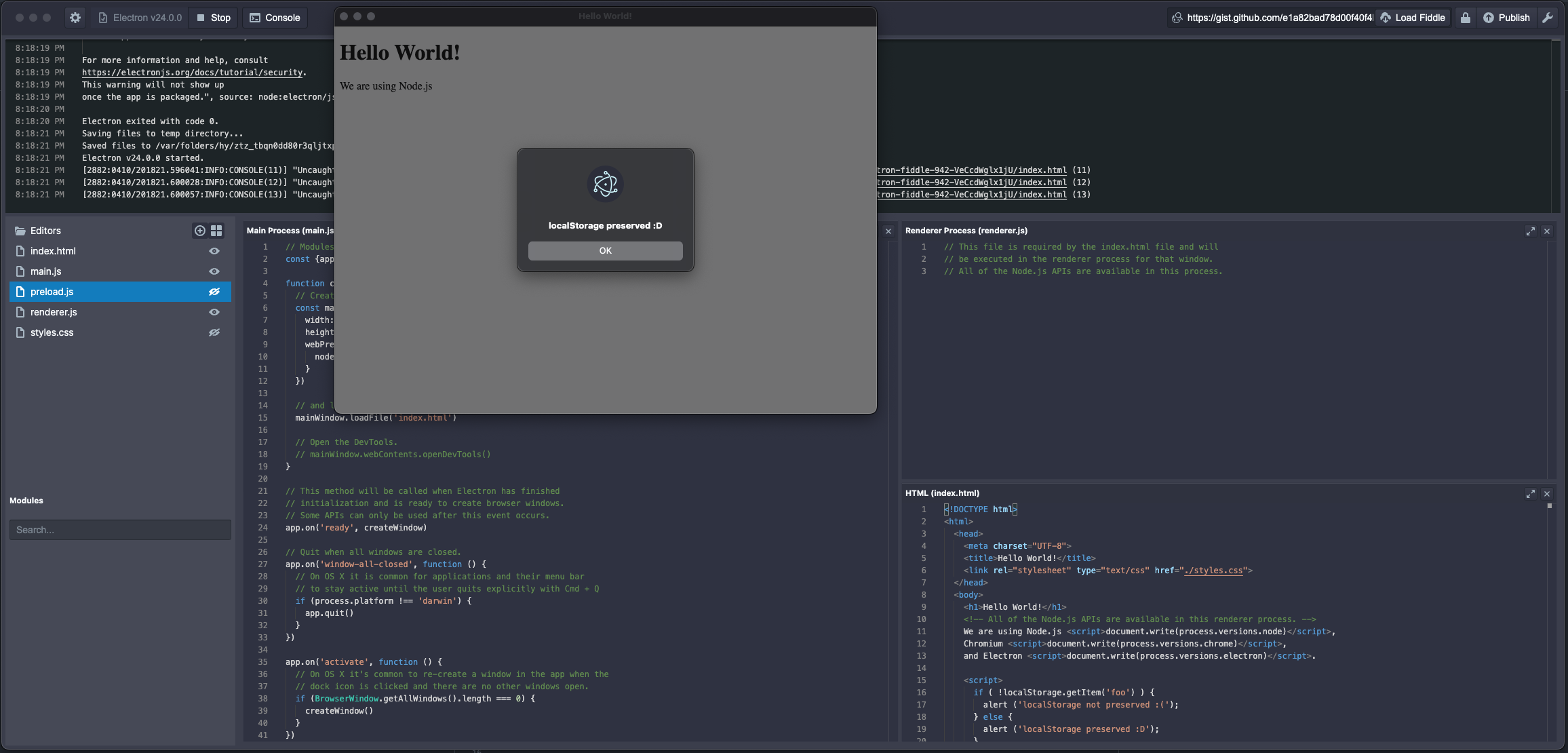Viewport: 1568px width, 753px height.
Task: Hide the index.html editor via eye toggle
Action: 214,251
